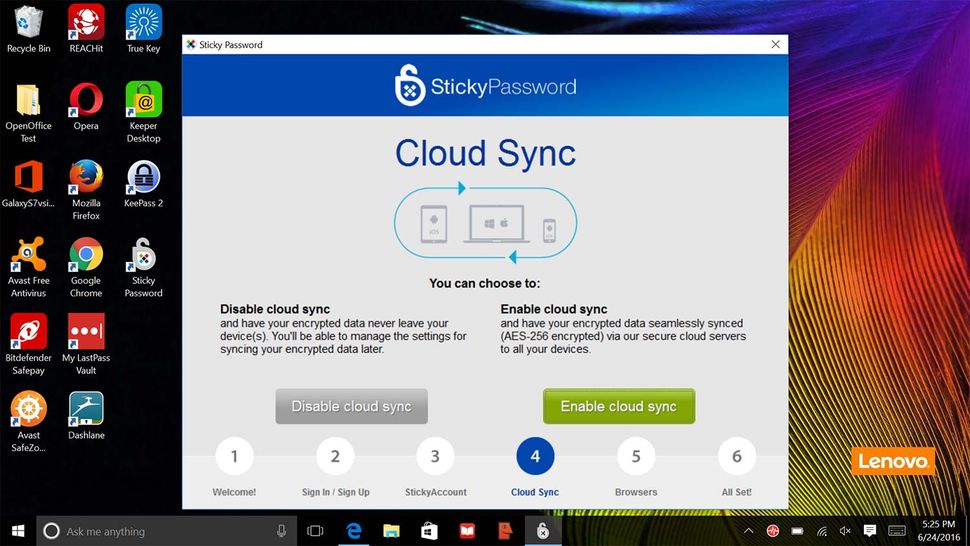The image size is (970, 546).
Task: Click the Lenovo logo on the desktop
Action: 893,461
